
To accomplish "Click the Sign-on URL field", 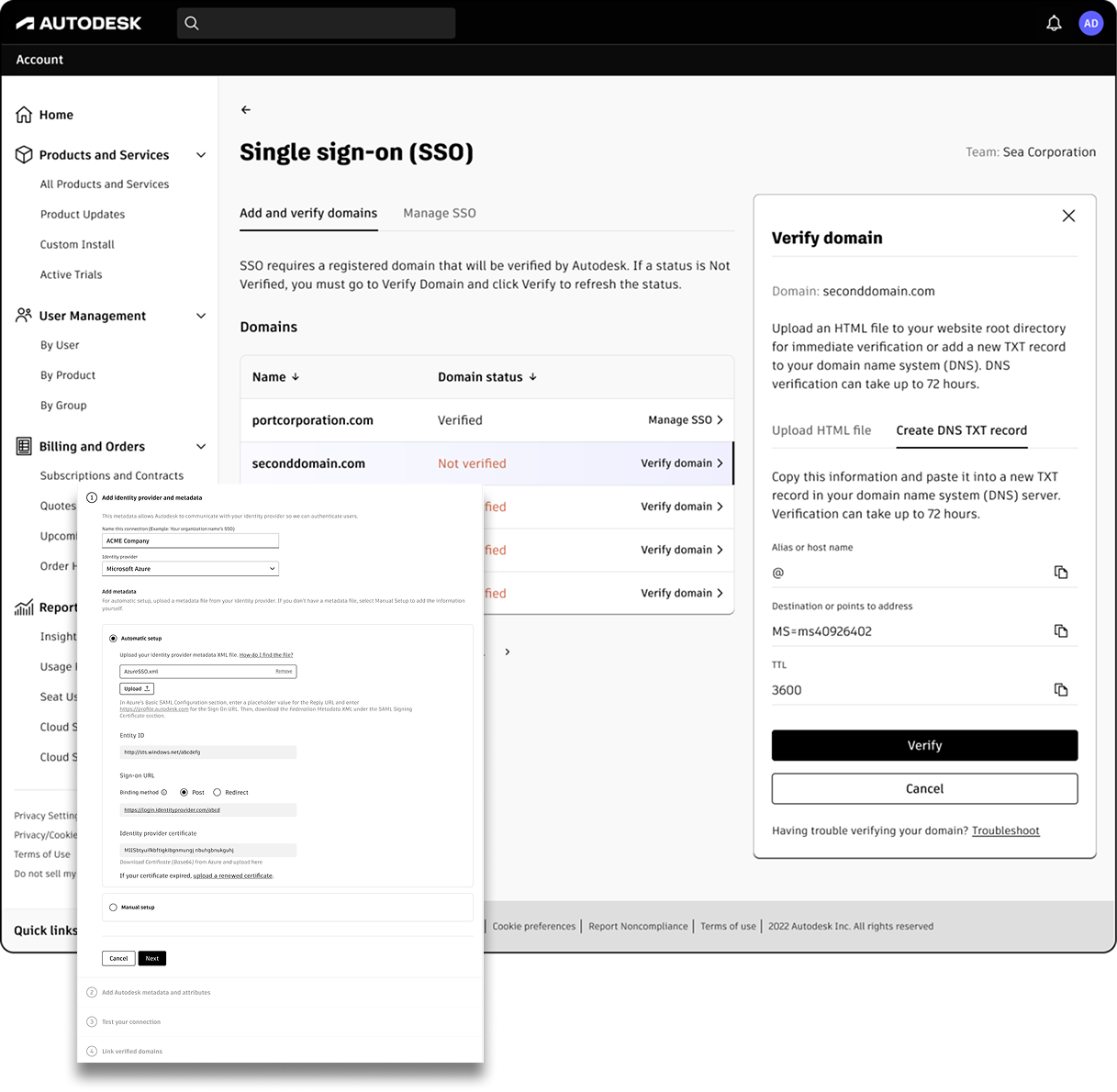I will (207, 810).
